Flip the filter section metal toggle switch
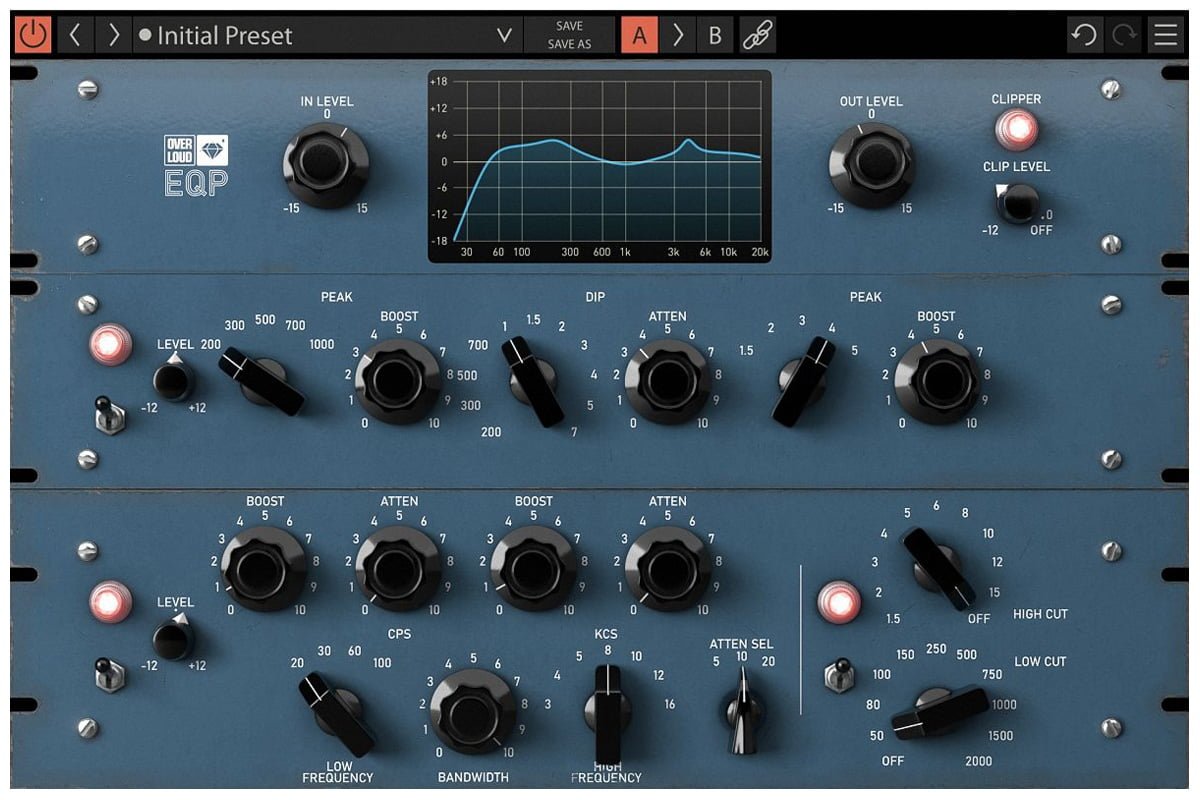Image resolution: width=1200 pixels, height=800 pixels. (838, 673)
